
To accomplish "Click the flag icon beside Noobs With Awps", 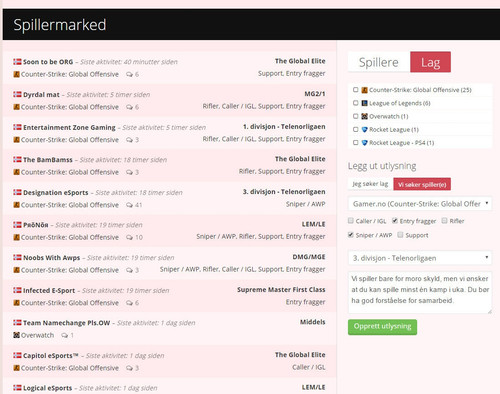I will 17,257.
